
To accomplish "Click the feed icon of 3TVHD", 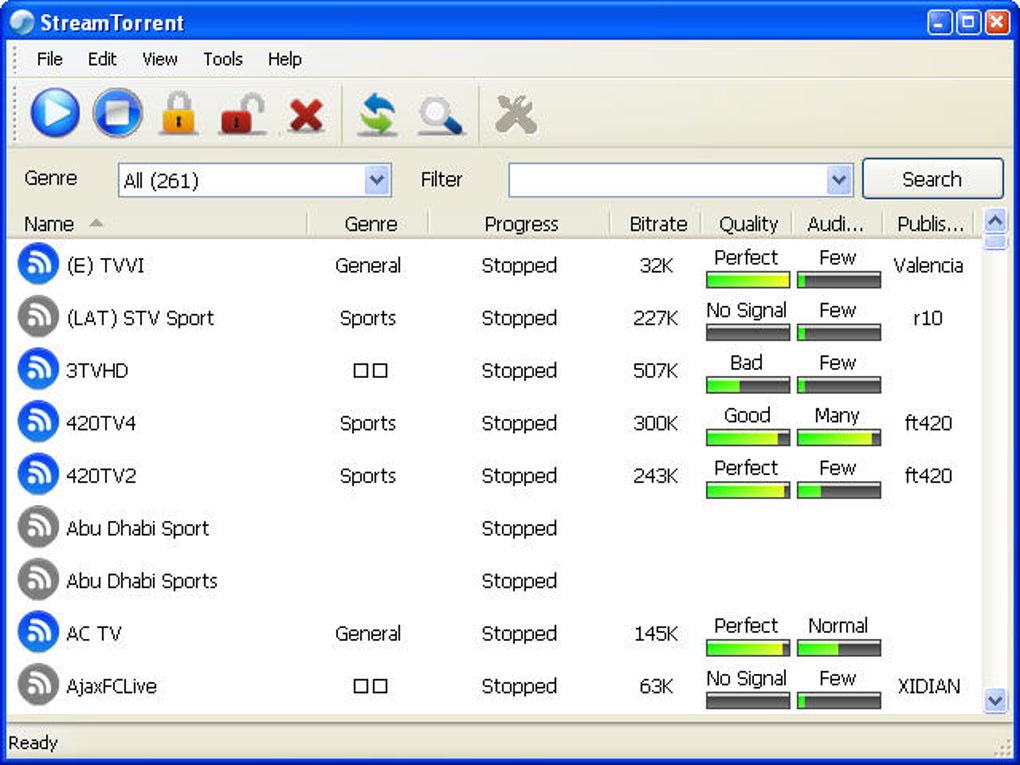I will (x=38, y=369).
